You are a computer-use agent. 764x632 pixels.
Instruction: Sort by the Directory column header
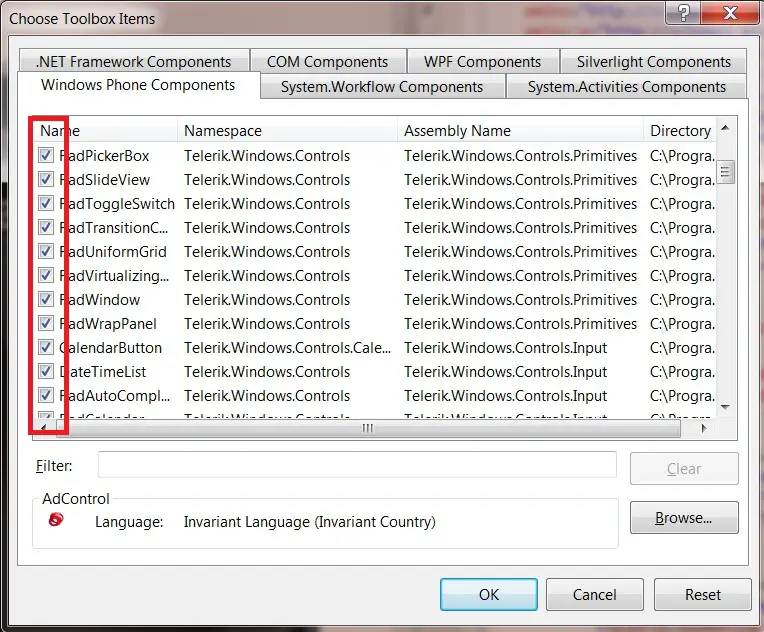680,131
